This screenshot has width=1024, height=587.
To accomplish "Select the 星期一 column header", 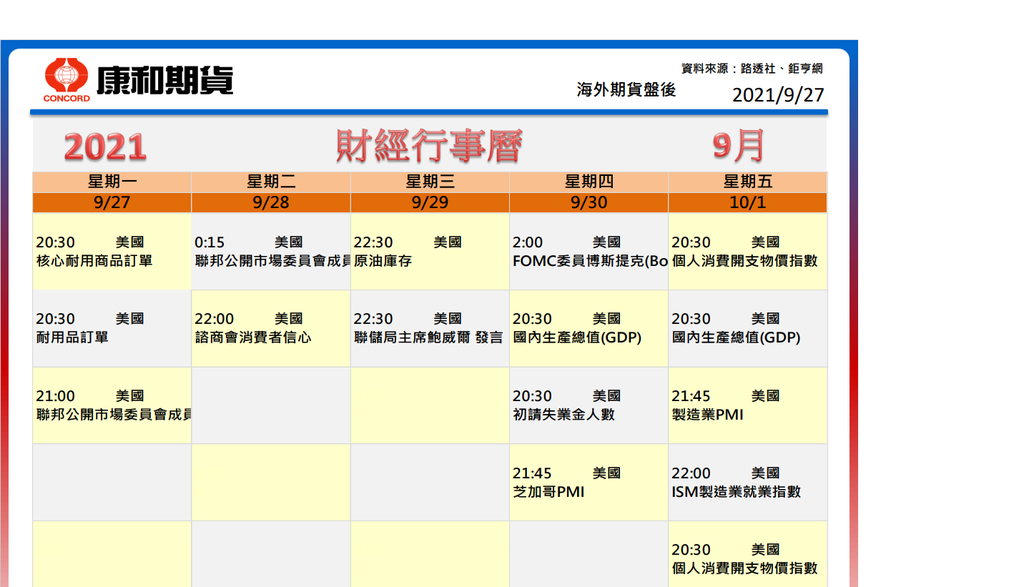I will tap(112, 182).
